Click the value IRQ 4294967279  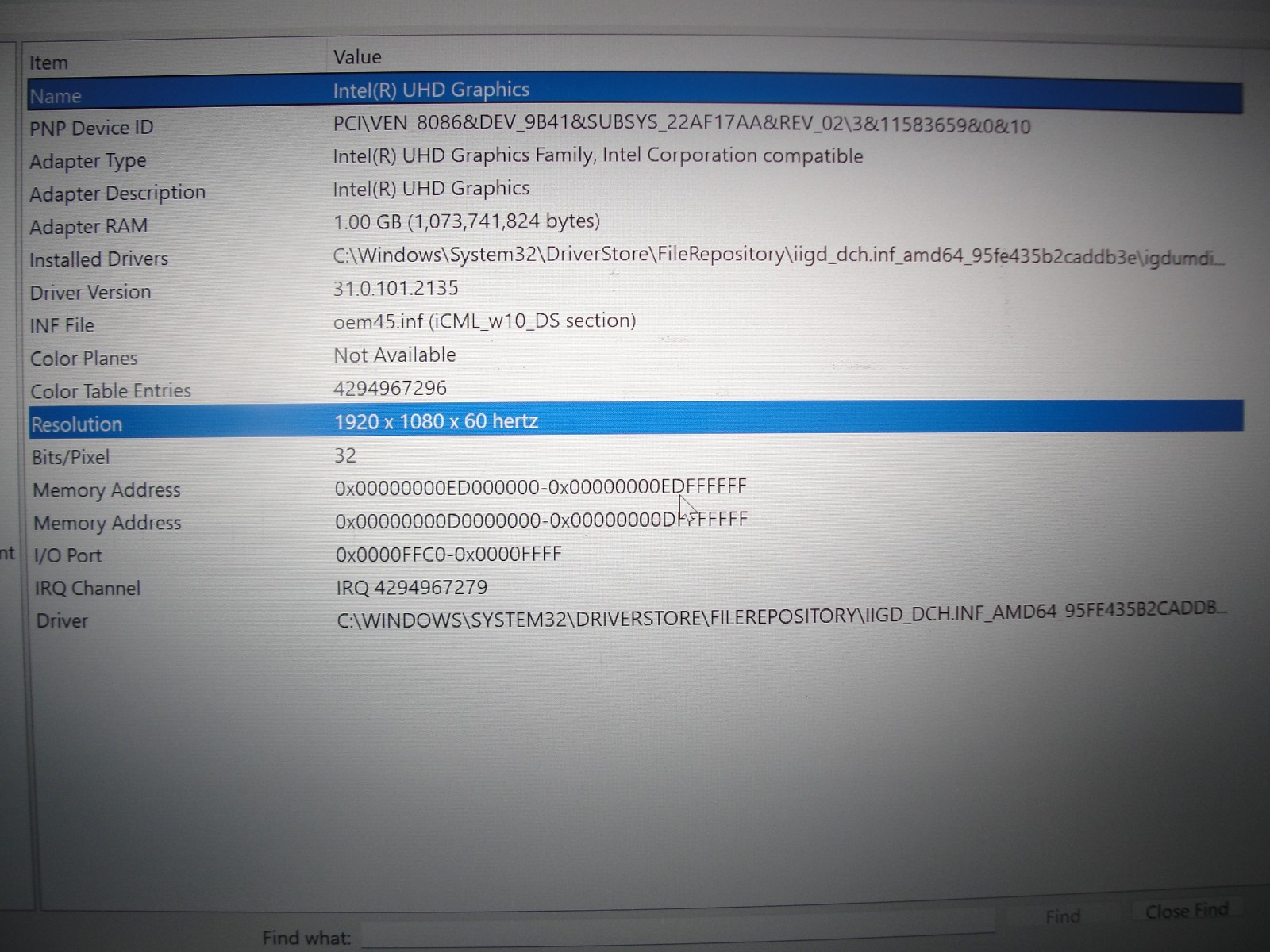[411, 588]
